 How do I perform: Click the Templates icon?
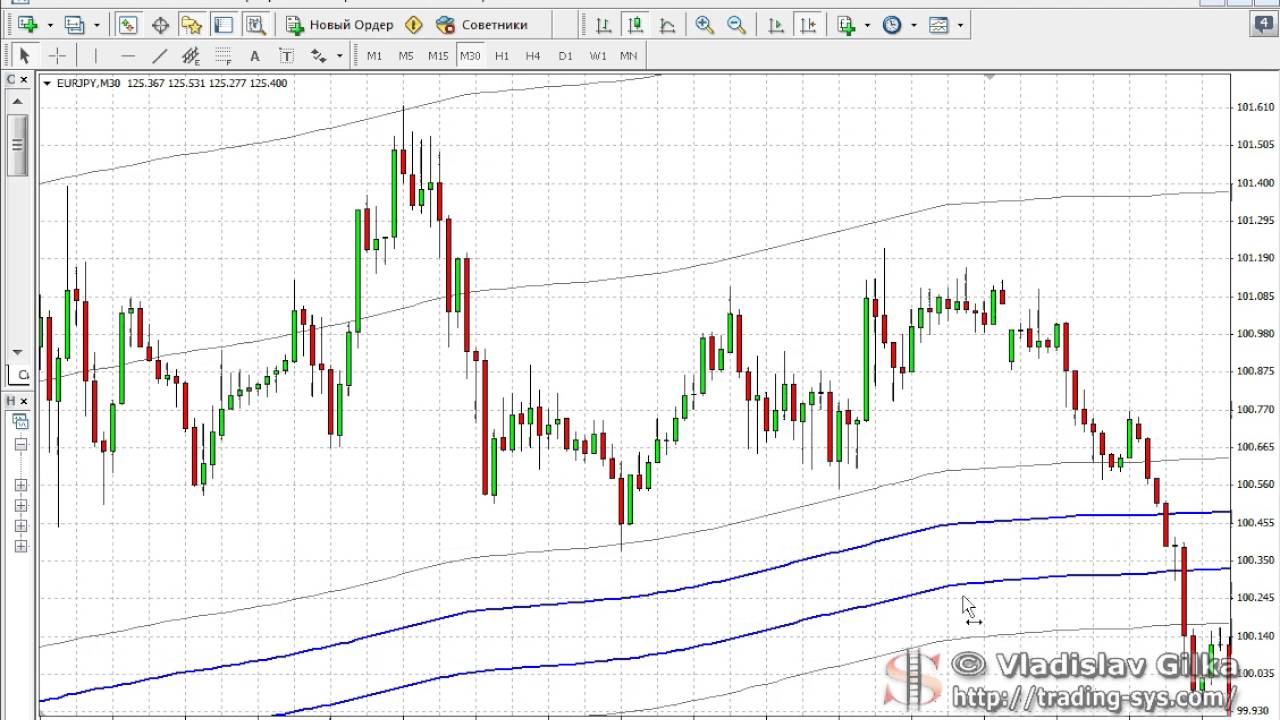[x=938, y=25]
